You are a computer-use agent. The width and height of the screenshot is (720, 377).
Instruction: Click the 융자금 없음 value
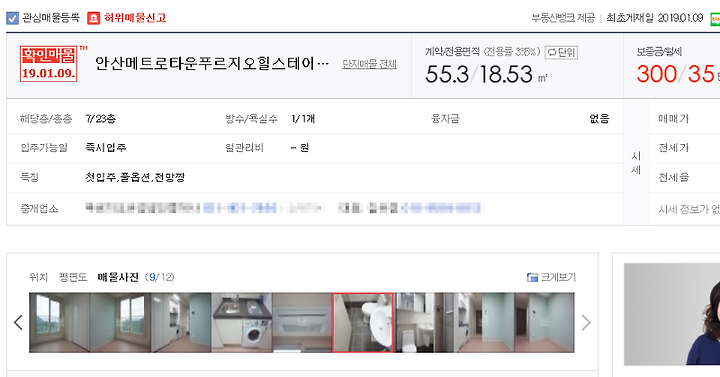click(599, 119)
